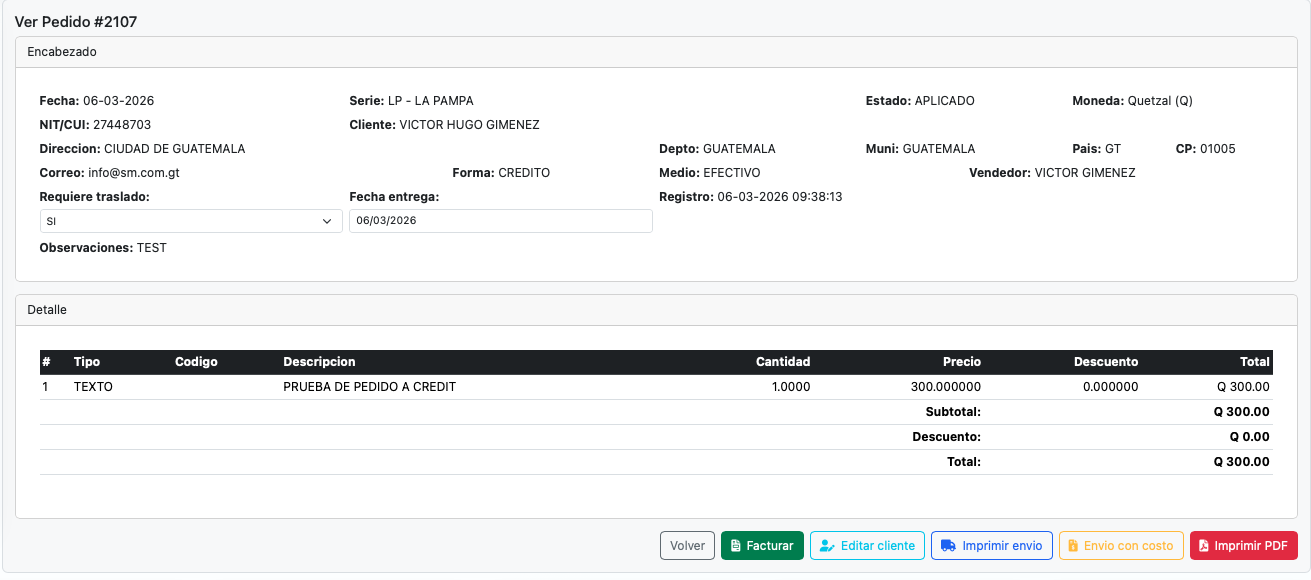Viewport: 1311px width, 580px height.
Task: Click the Detalle section header
Action: tap(45, 310)
